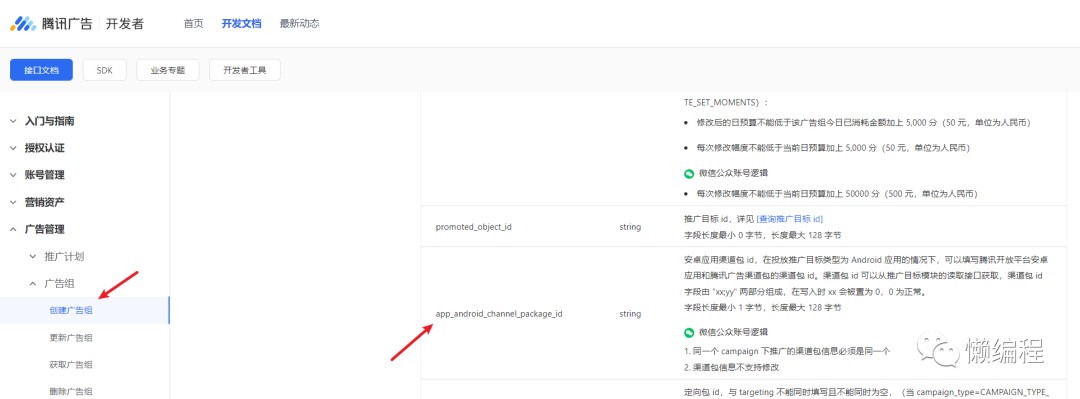Switch to the SDK tab

(105, 70)
